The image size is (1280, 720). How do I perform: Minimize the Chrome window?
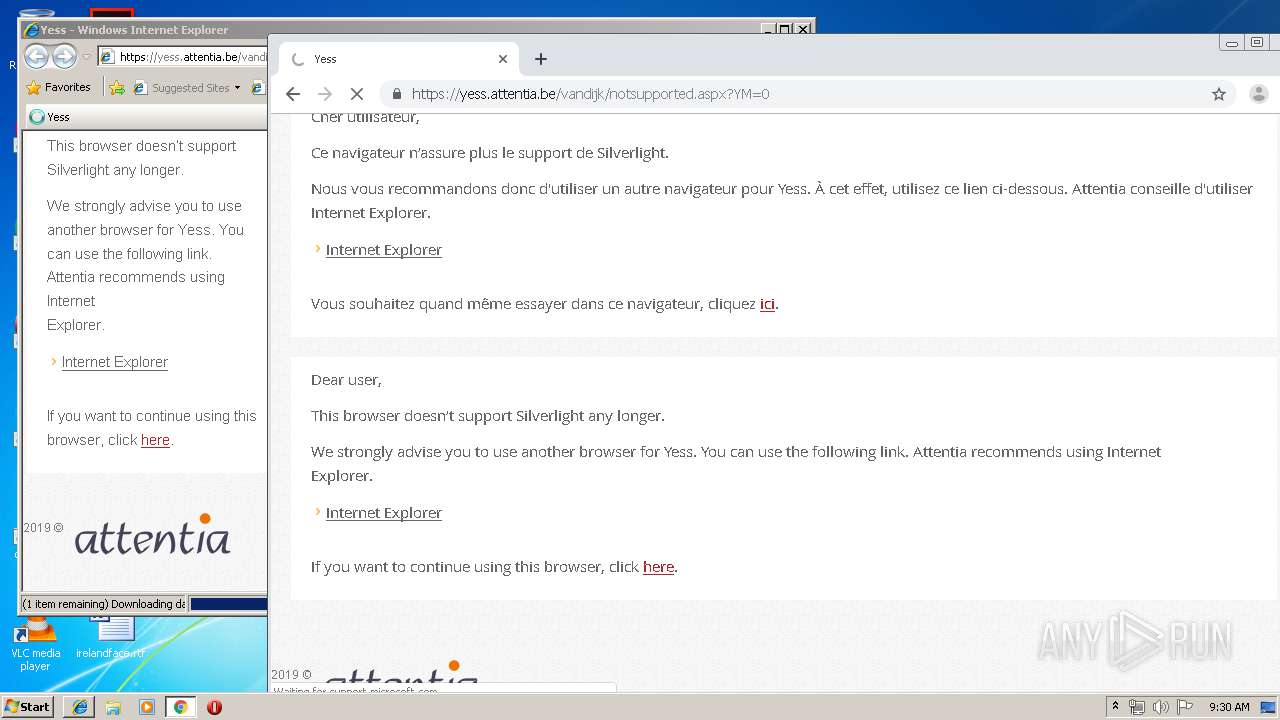(1232, 43)
